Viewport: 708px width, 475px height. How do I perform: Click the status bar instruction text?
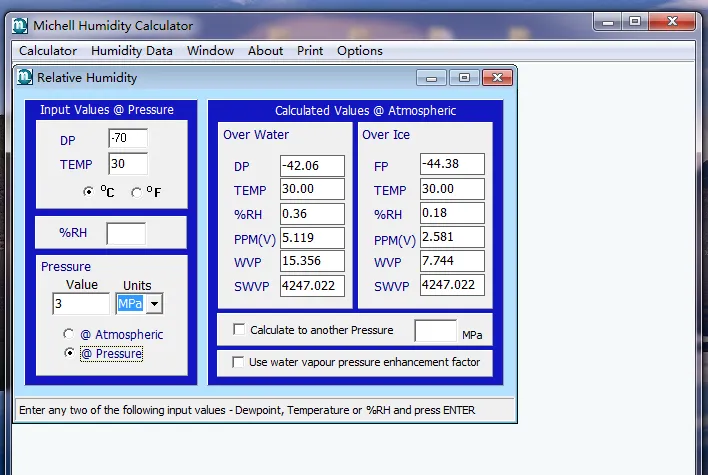tap(247, 410)
